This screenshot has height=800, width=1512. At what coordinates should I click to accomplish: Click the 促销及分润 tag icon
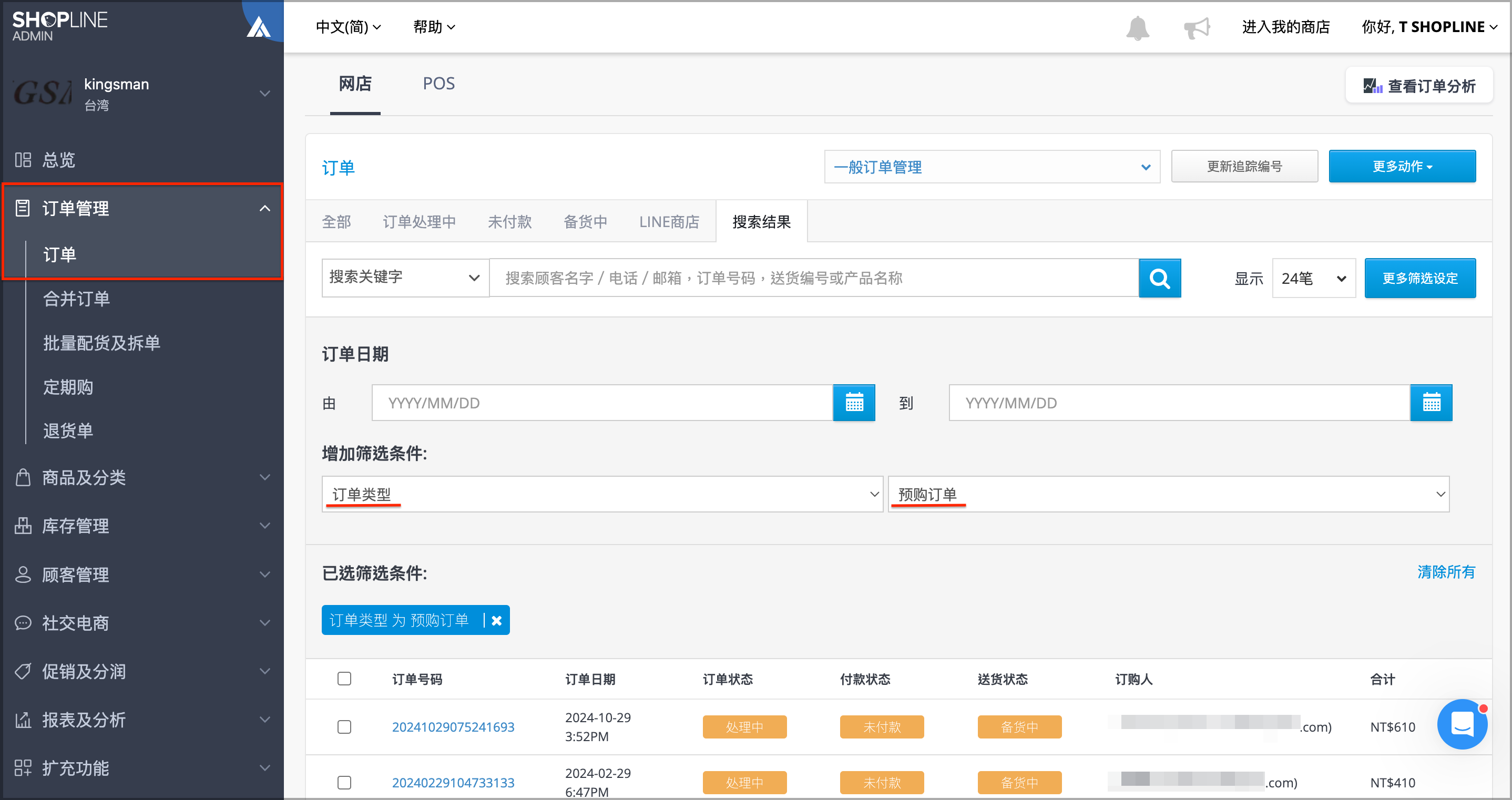click(23, 671)
